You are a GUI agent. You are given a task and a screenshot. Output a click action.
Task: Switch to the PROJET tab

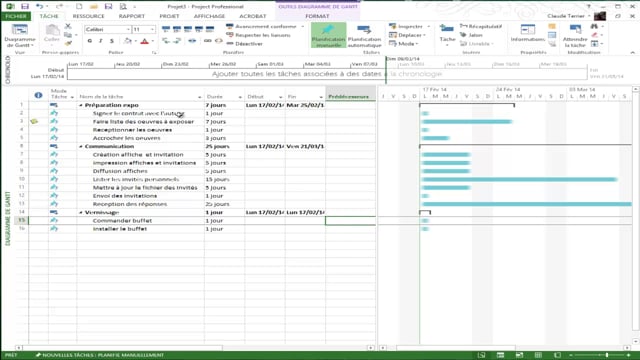(x=169, y=16)
